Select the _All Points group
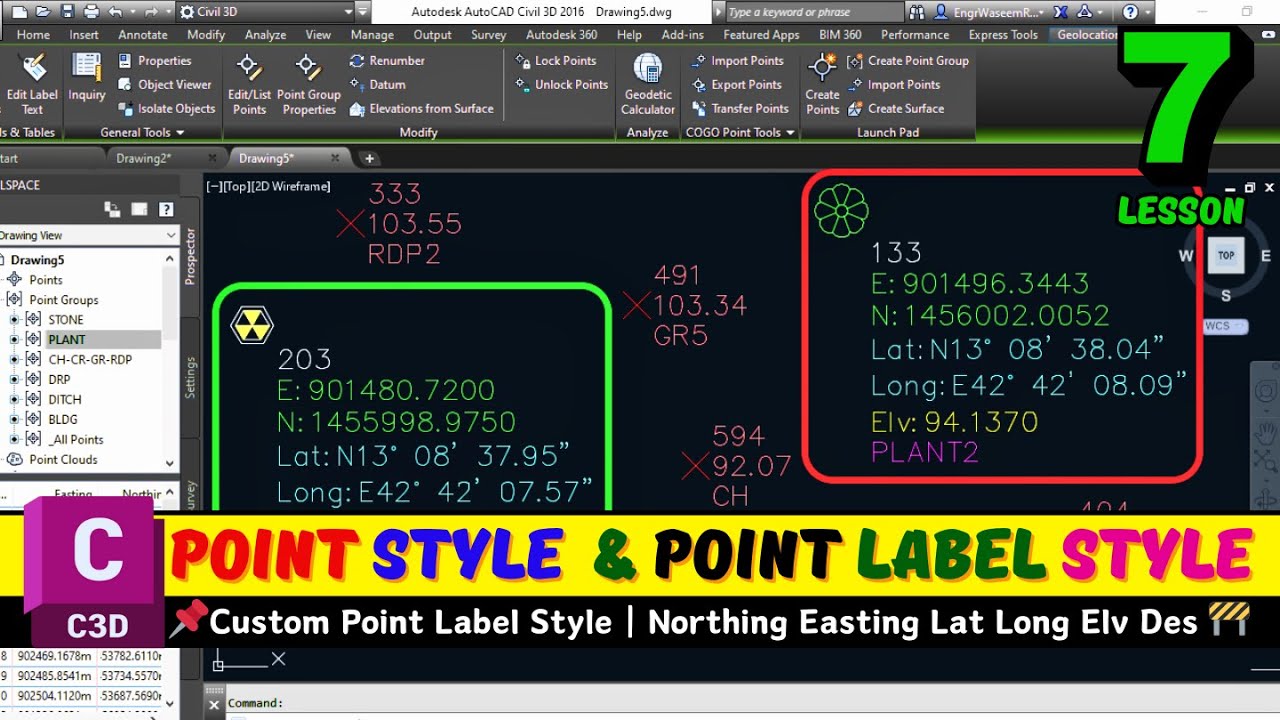This screenshot has width=1280, height=720. click(75, 440)
